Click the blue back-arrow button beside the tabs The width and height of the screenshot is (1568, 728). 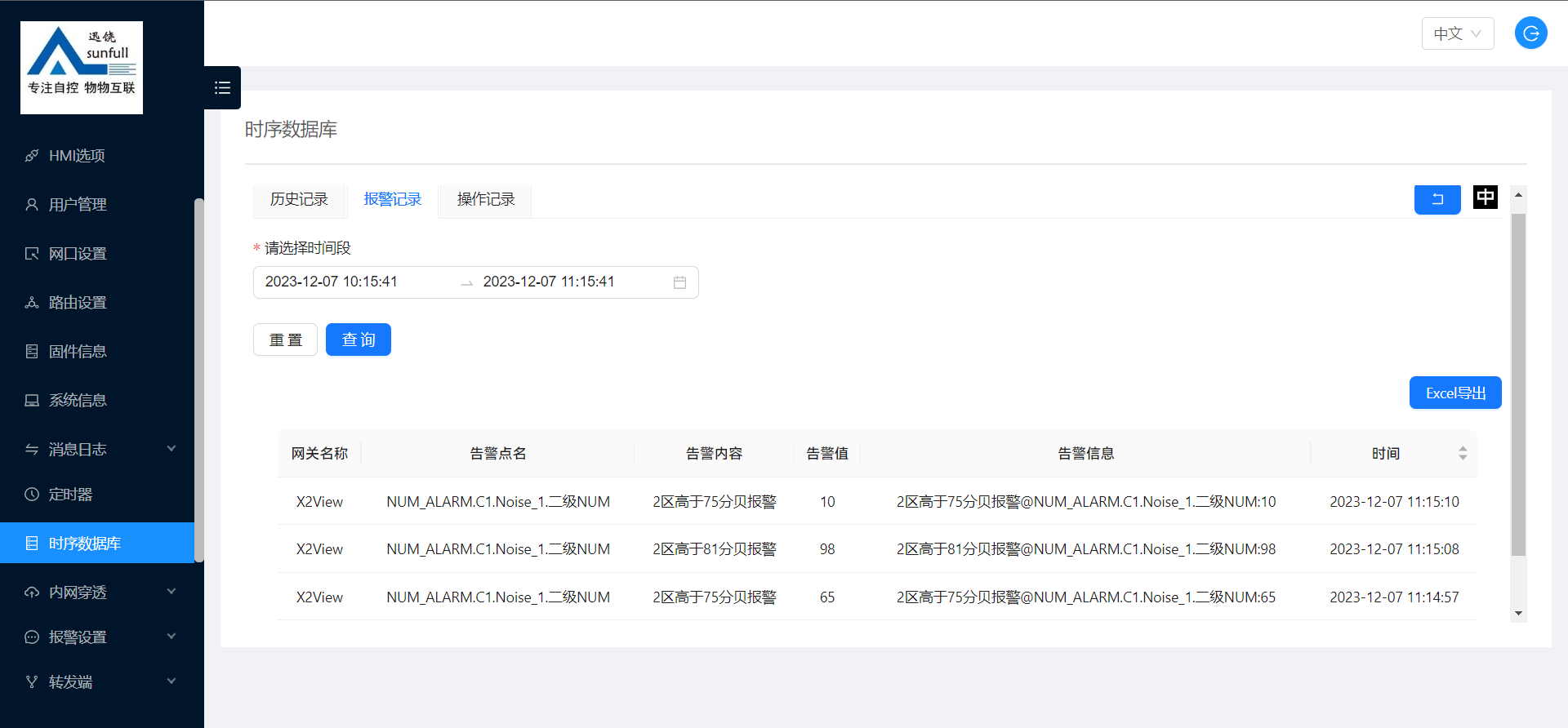1437,199
